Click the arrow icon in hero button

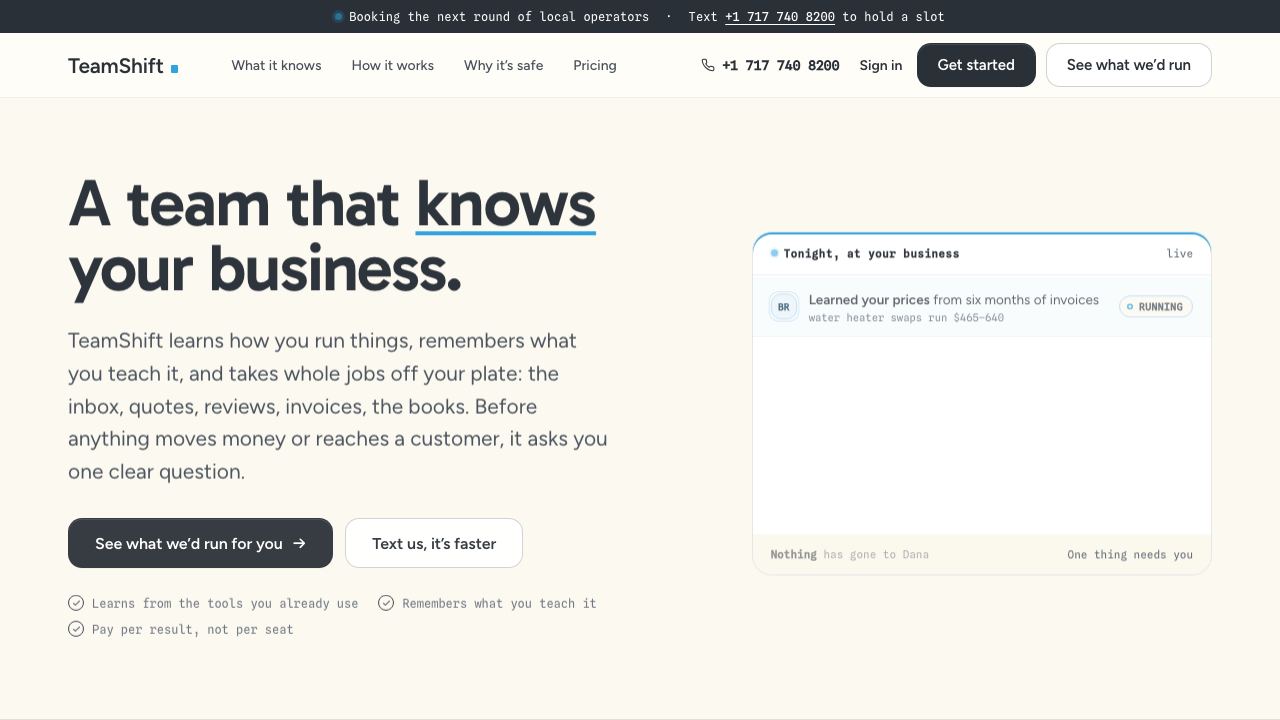pyautogui.click(x=299, y=543)
